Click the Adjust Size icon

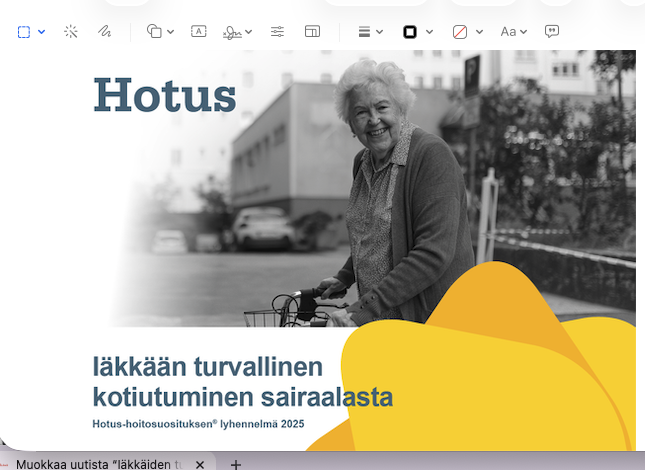click(312, 31)
